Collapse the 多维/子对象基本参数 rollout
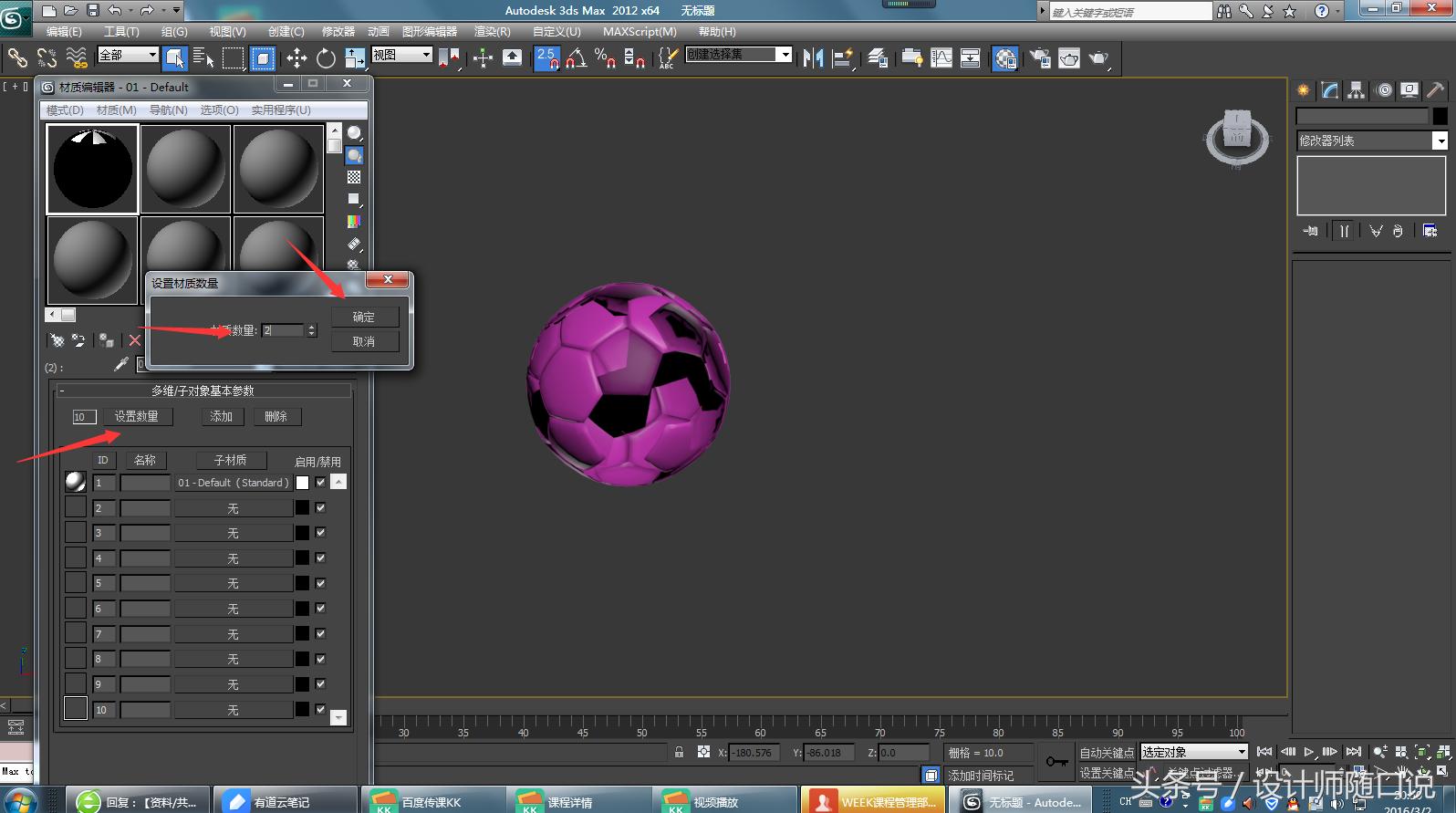 203,391
